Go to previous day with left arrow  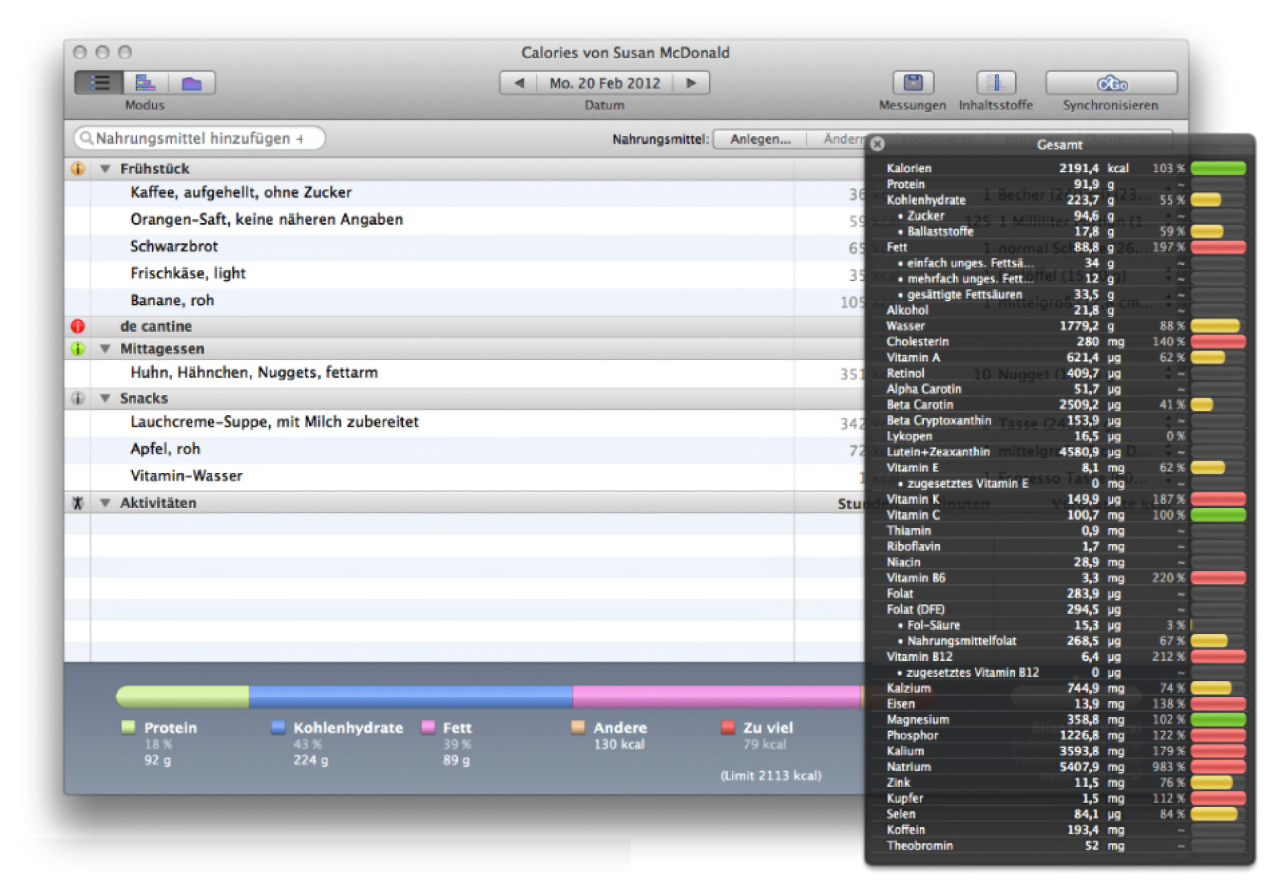pyautogui.click(x=518, y=83)
